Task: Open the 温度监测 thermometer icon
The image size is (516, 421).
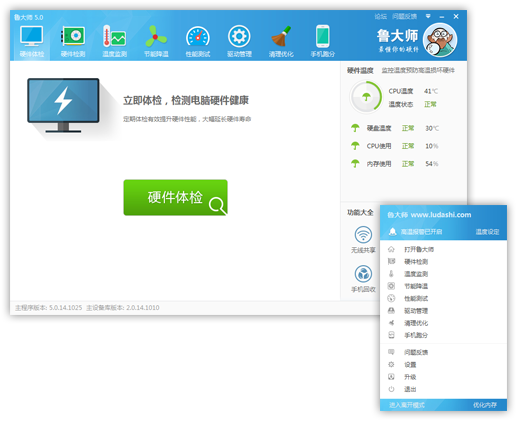Action: pyautogui.click(x=114, y=36)
